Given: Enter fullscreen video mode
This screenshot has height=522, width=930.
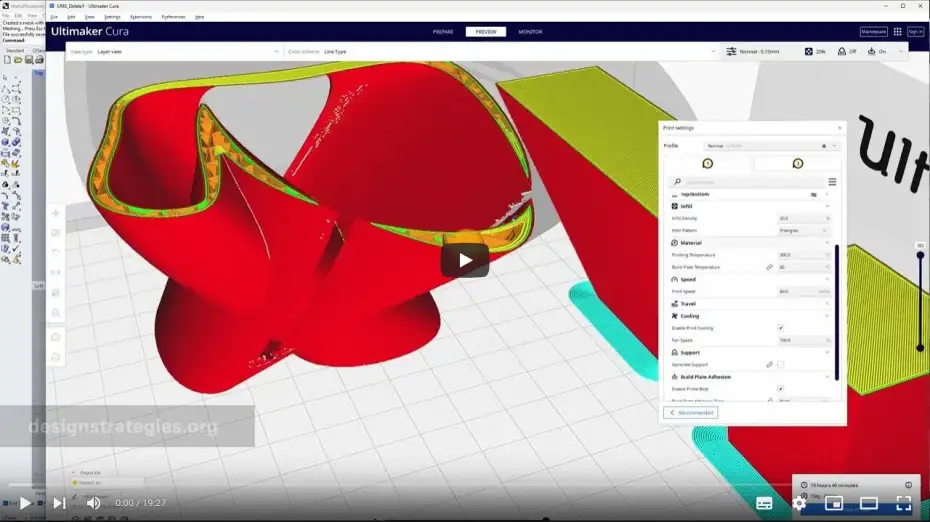Looking at the screenshot, I should click(903, 504).
